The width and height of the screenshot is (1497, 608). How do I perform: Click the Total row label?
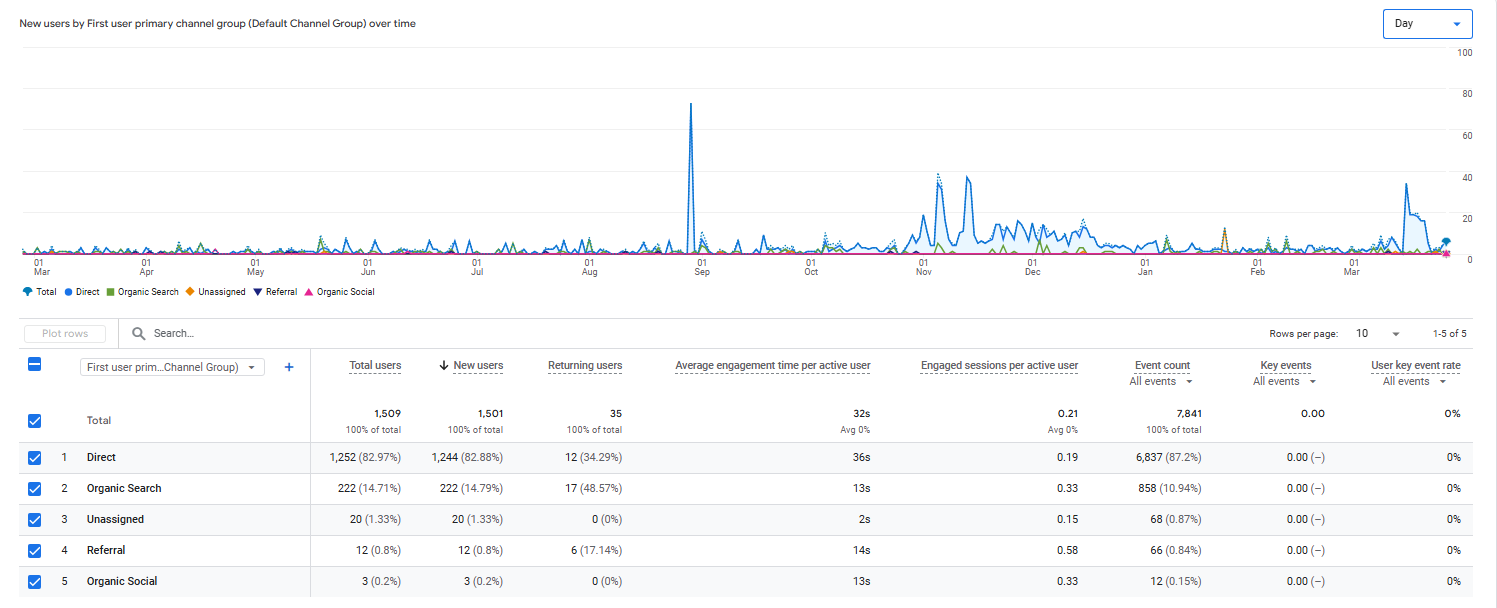[99, 421]
